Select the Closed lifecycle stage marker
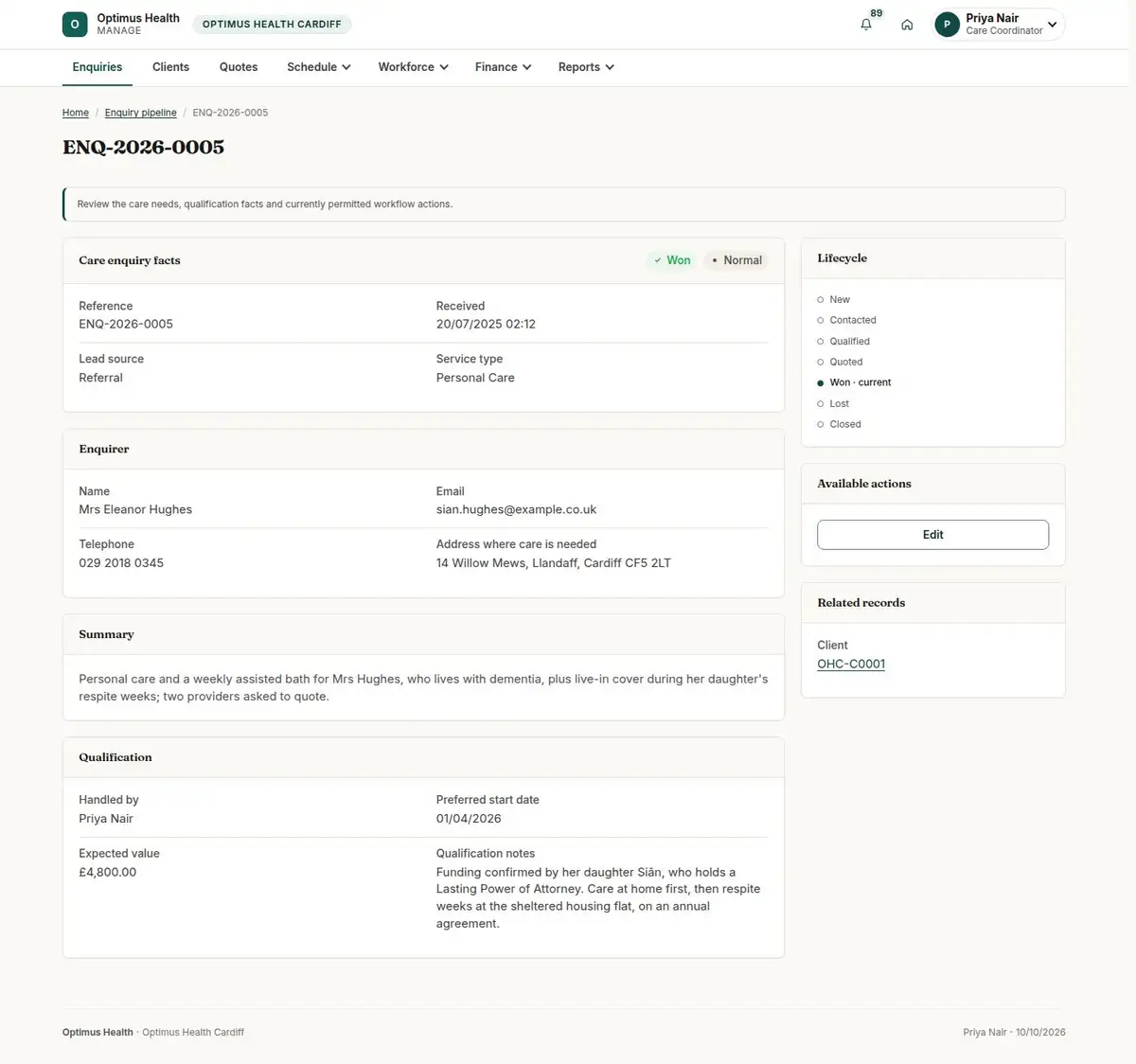 point(821,425)
